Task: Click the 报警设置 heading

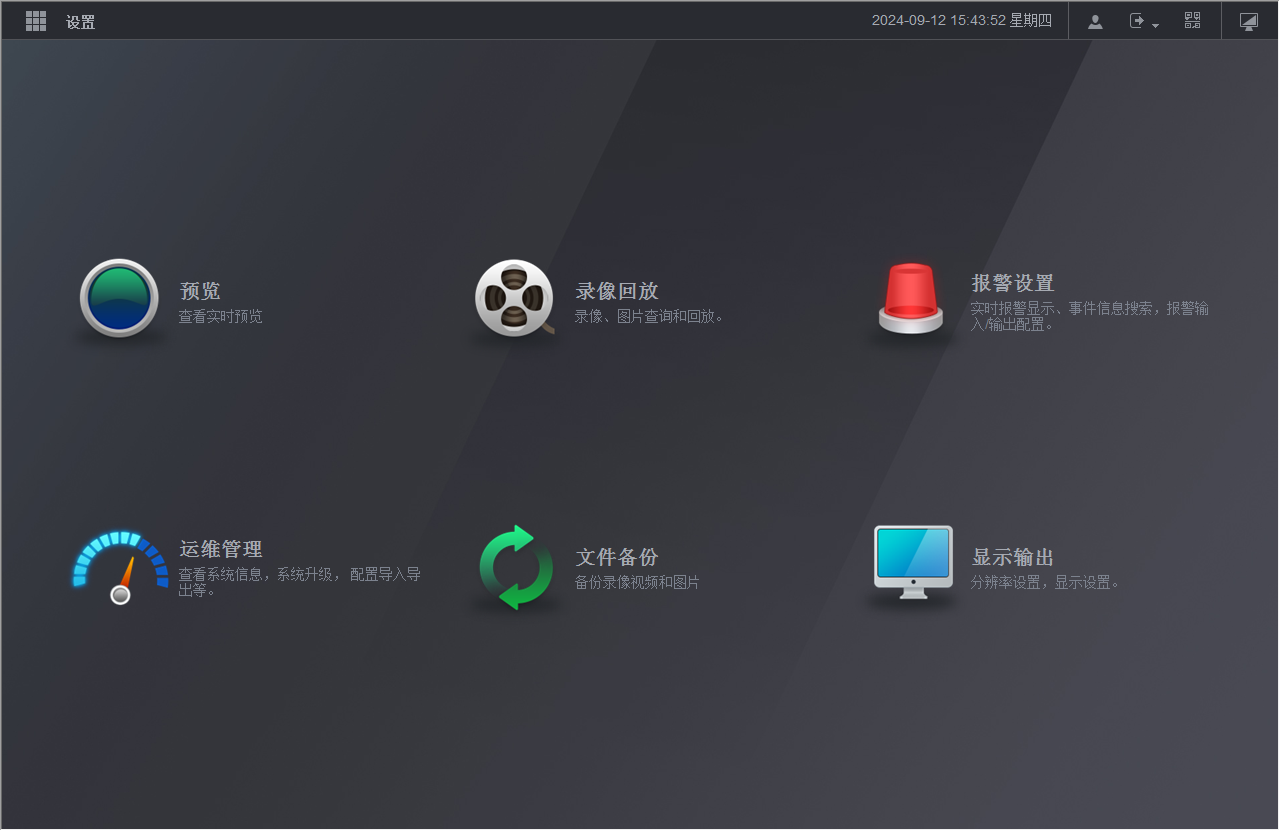Action: point(1013,283)
